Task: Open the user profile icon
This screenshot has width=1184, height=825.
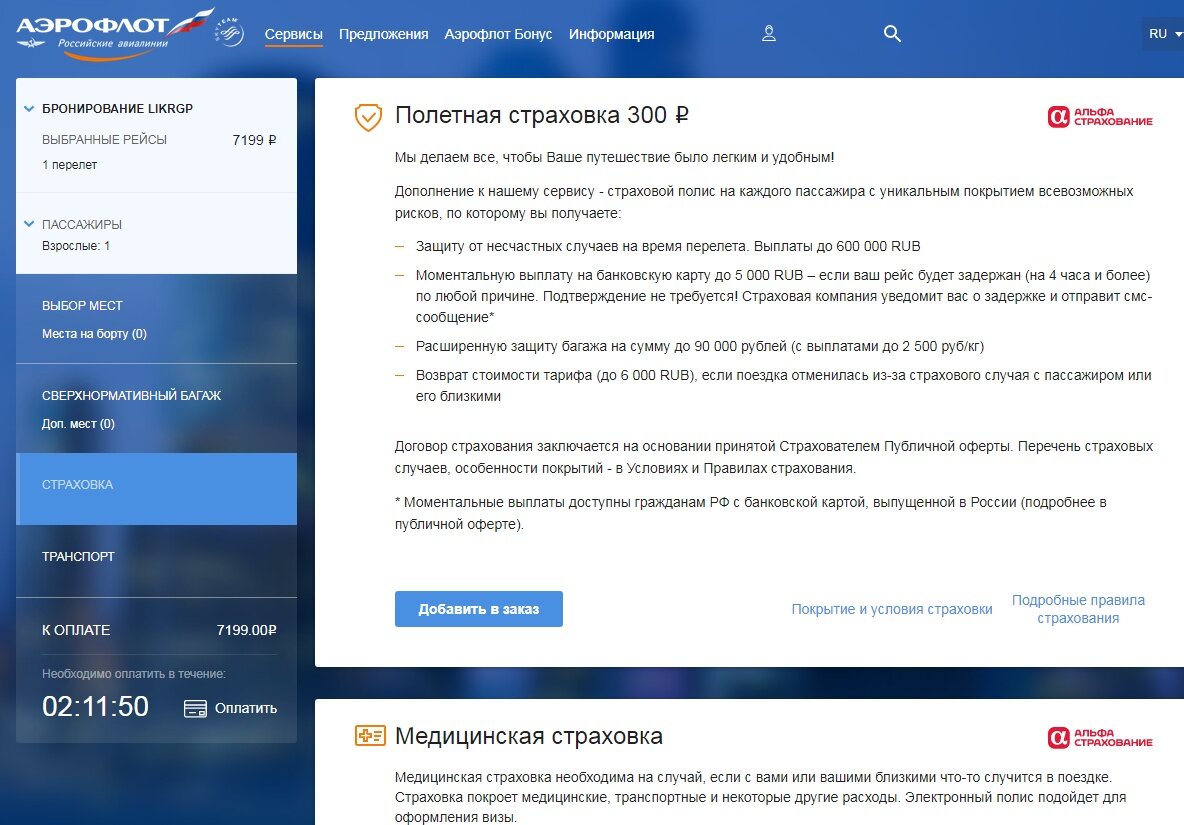Action: coord(769,33)
